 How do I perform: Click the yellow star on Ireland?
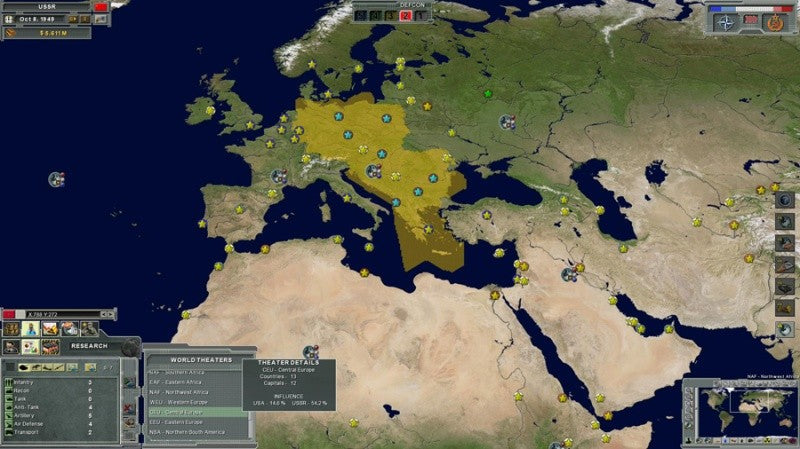[210, 110]
